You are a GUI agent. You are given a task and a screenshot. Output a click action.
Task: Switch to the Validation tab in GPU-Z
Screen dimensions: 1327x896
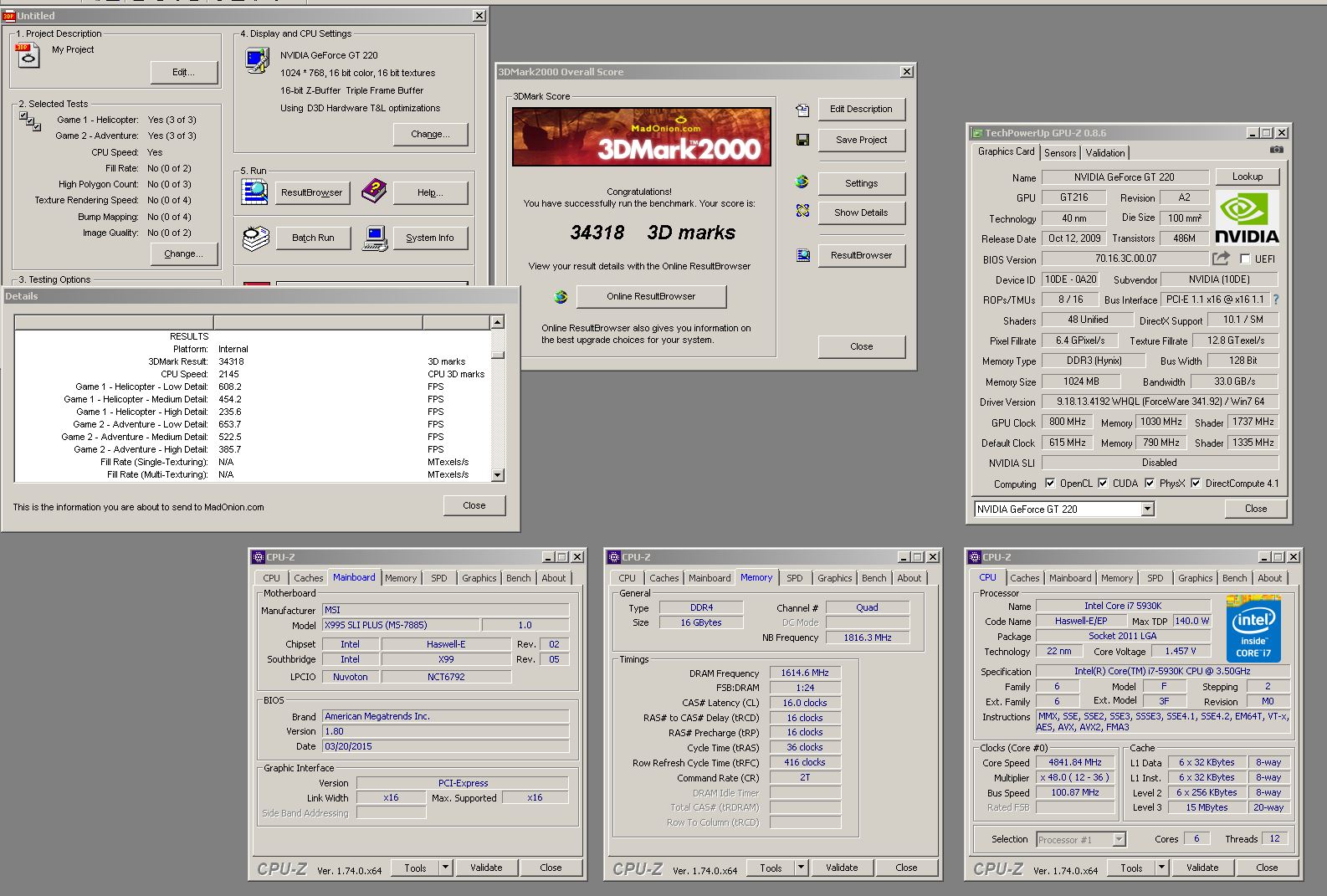pyautogui.click(x=1105, y=152)
